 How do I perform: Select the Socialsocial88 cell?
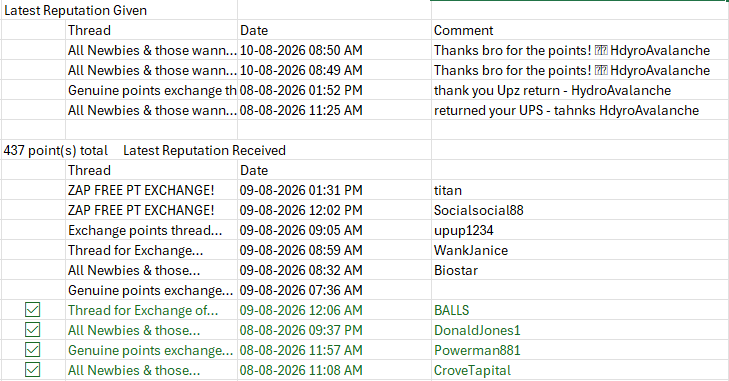click(x=580, y=210)
